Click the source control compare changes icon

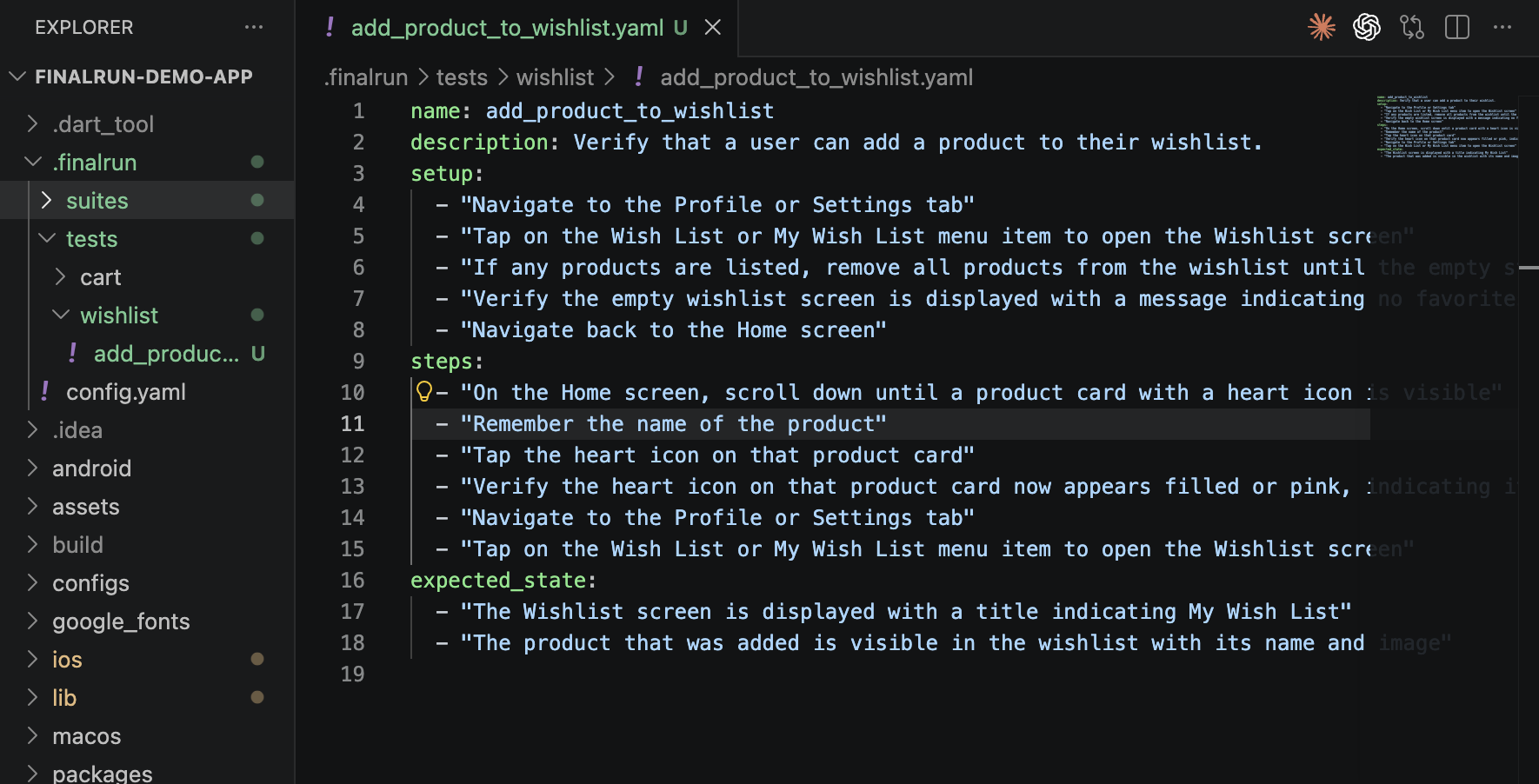tap(1412, 27)
